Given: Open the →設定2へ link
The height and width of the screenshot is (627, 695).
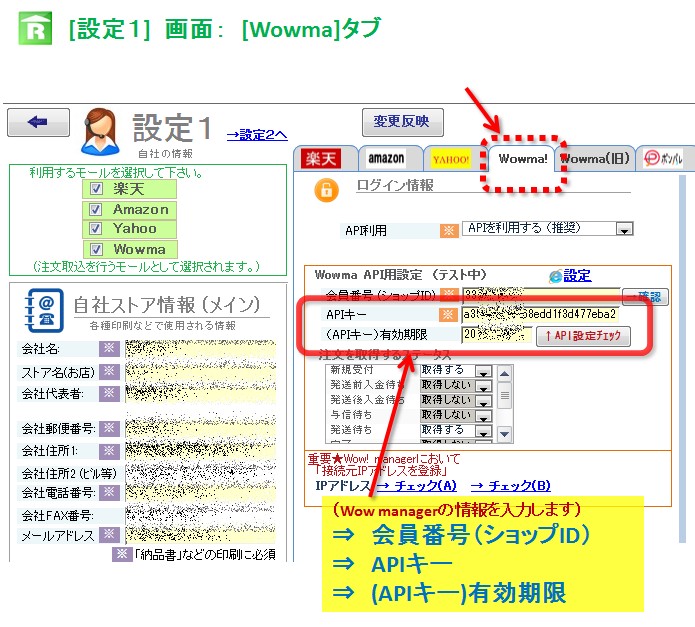Looking at the screenshot, I should (x=257, y=135).
